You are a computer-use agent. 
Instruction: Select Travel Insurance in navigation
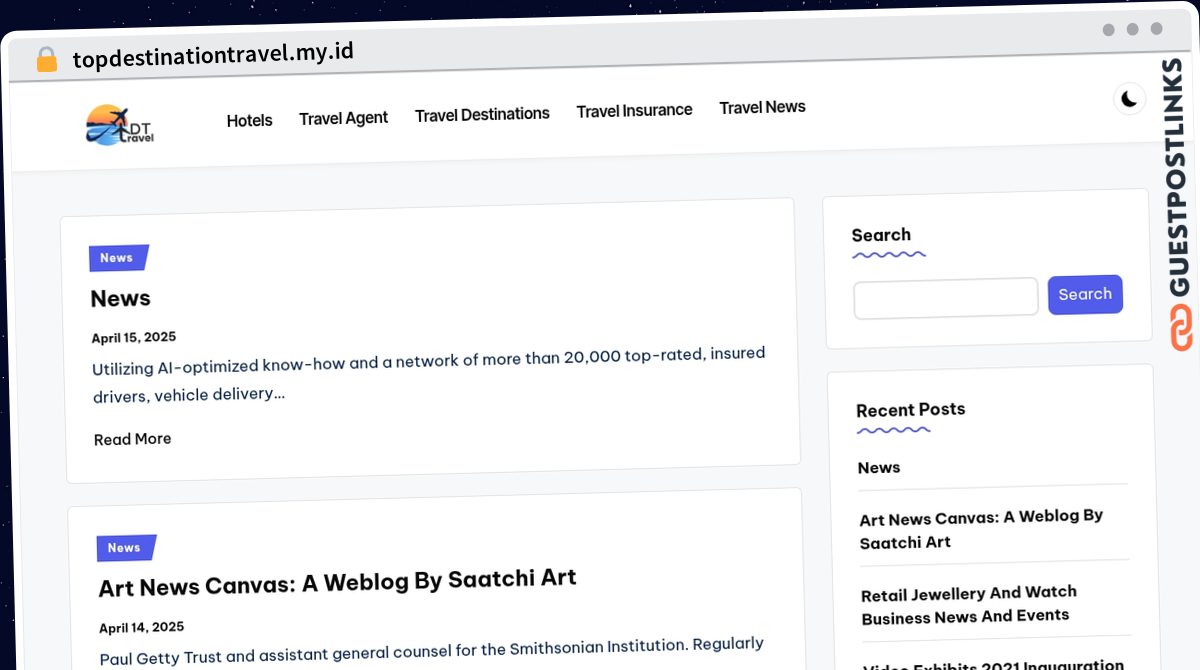634,110
